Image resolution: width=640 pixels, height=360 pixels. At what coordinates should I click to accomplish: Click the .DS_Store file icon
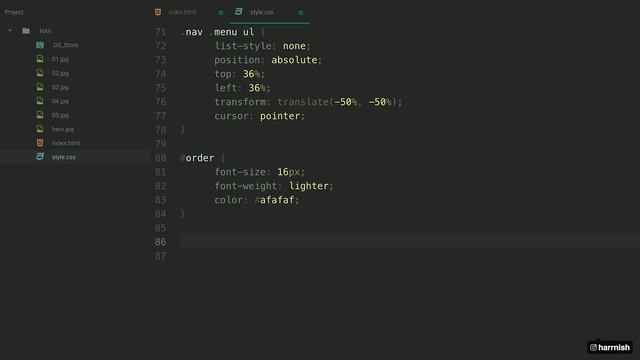pos(40,45)
